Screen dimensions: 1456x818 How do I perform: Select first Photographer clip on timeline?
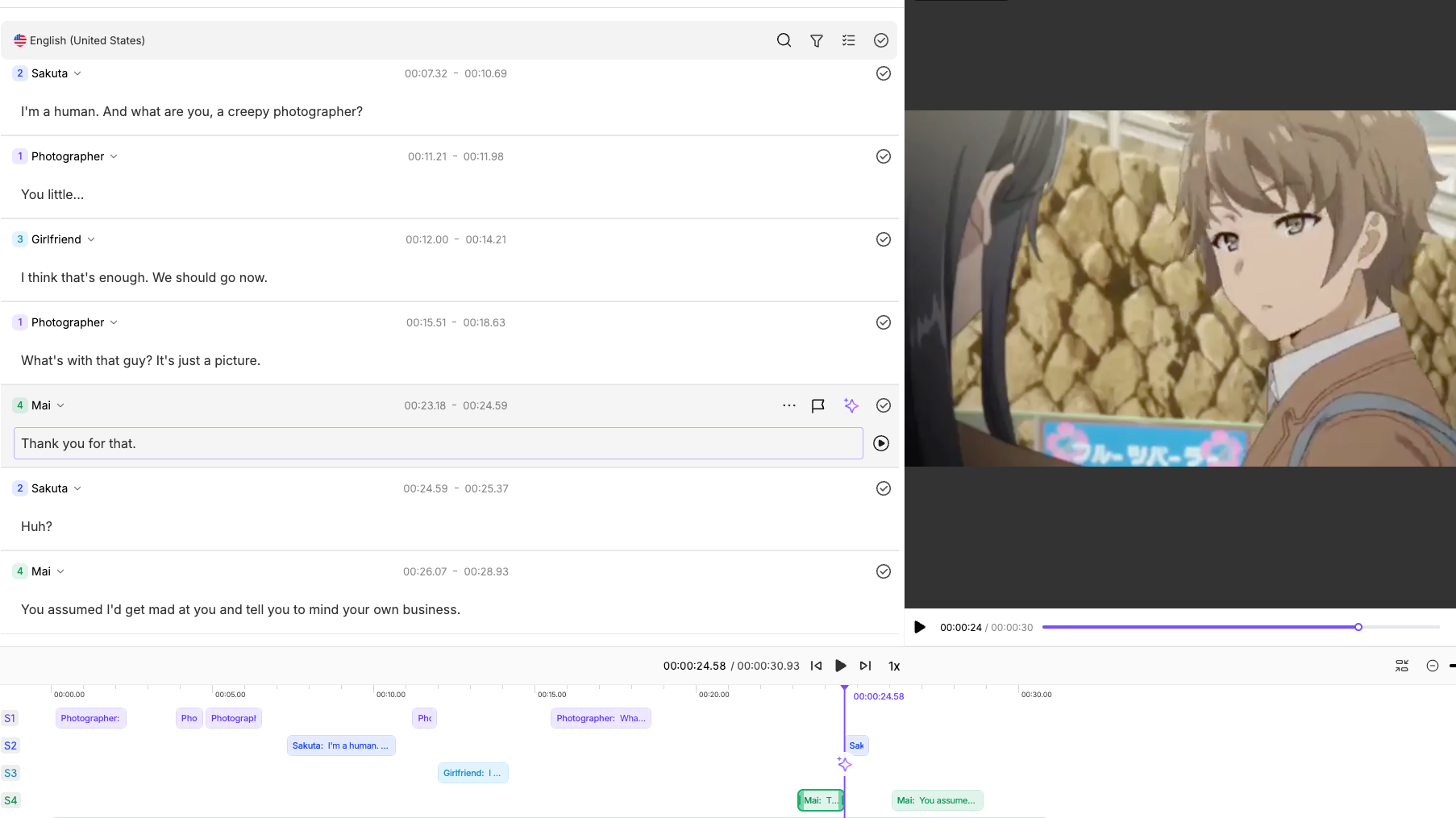(x=91, y=718)
